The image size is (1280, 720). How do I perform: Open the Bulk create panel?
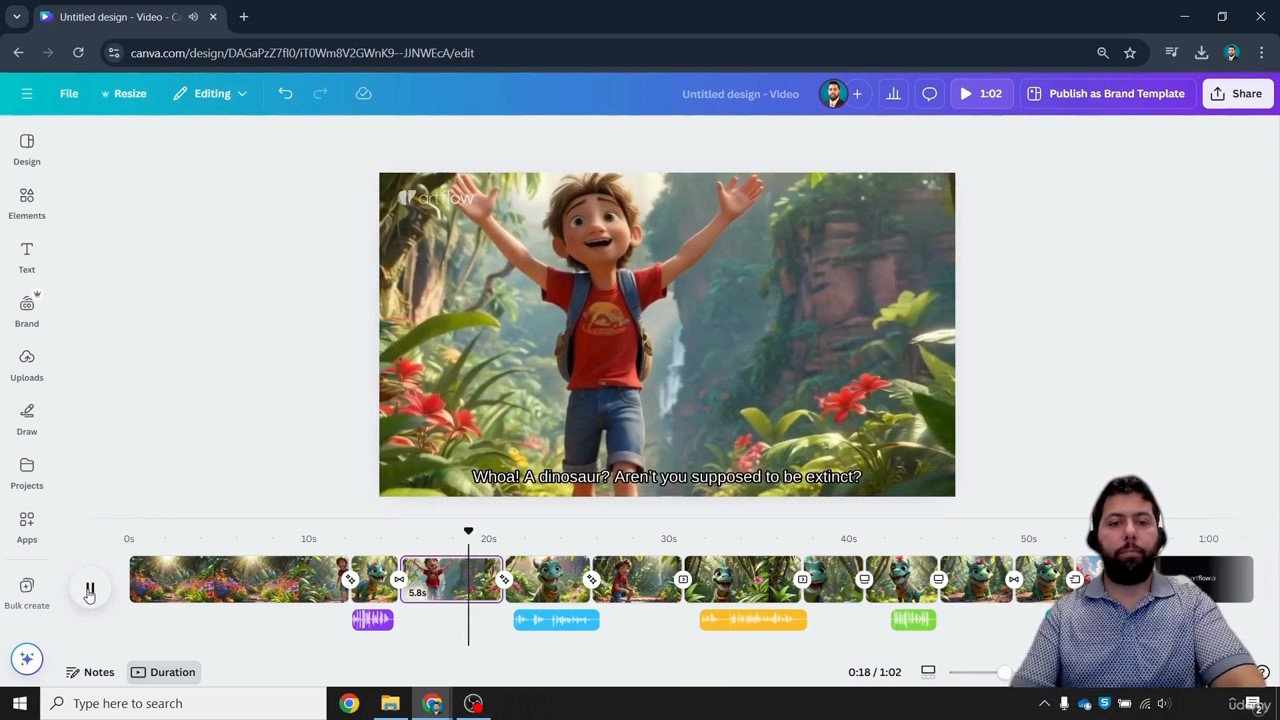tap(27, 593)
